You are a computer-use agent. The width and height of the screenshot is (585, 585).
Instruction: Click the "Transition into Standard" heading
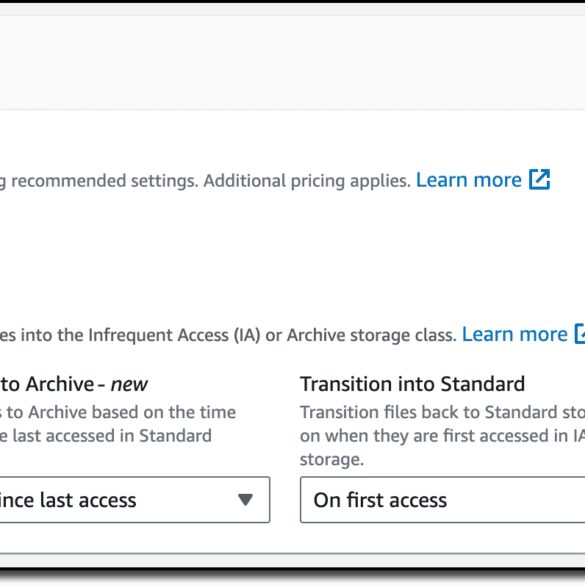pyautogui.click(x=412, y=384)
